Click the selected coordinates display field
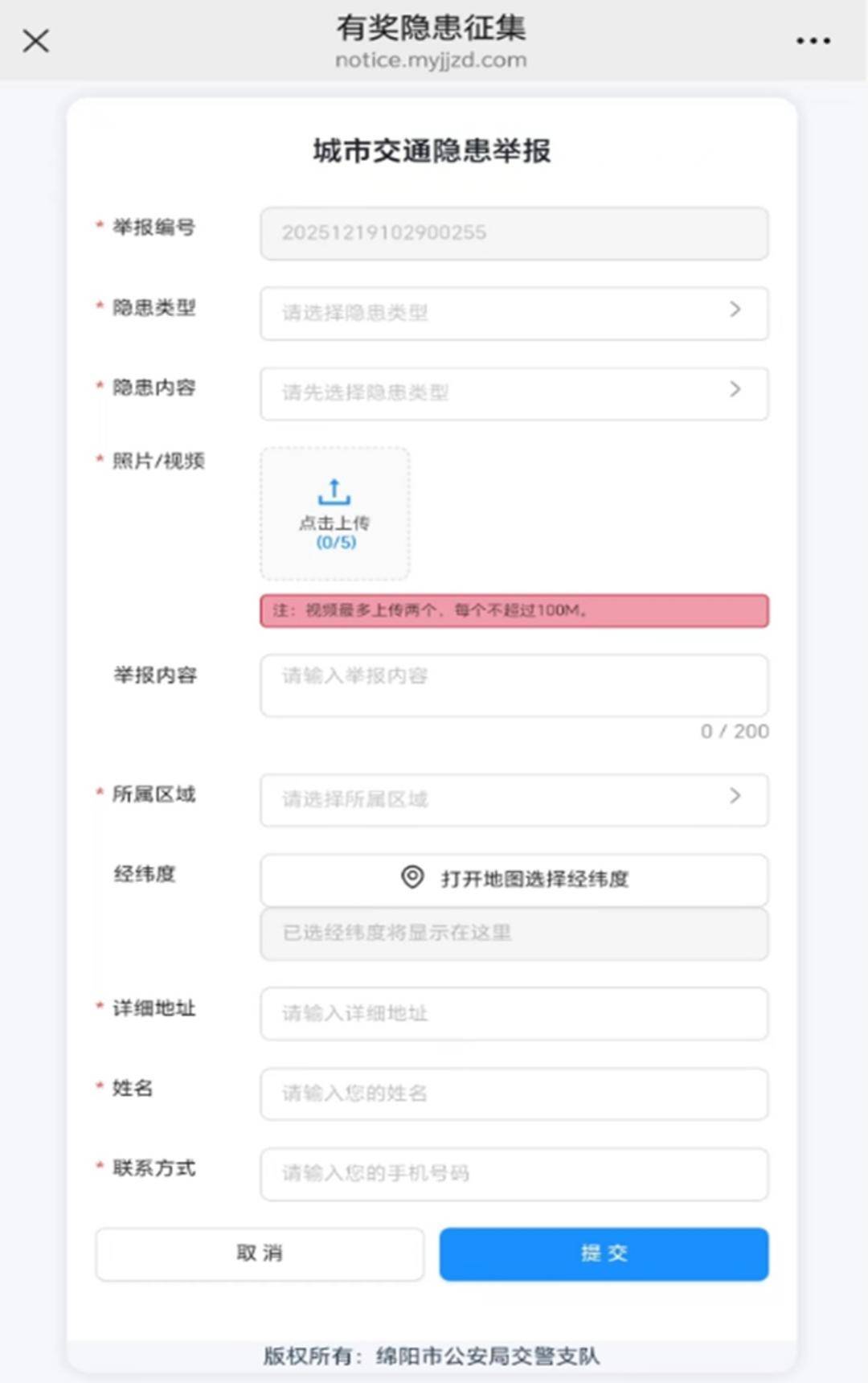Image resolution: width=868 pixels, height=1383 pixels. (514, 934)
